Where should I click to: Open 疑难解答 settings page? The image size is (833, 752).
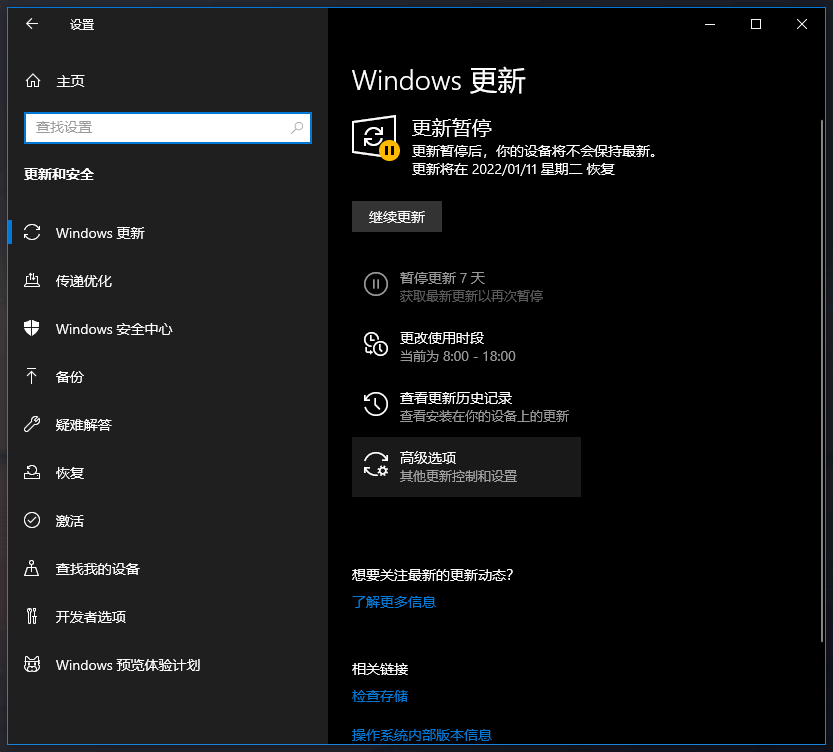coord(167,424)
